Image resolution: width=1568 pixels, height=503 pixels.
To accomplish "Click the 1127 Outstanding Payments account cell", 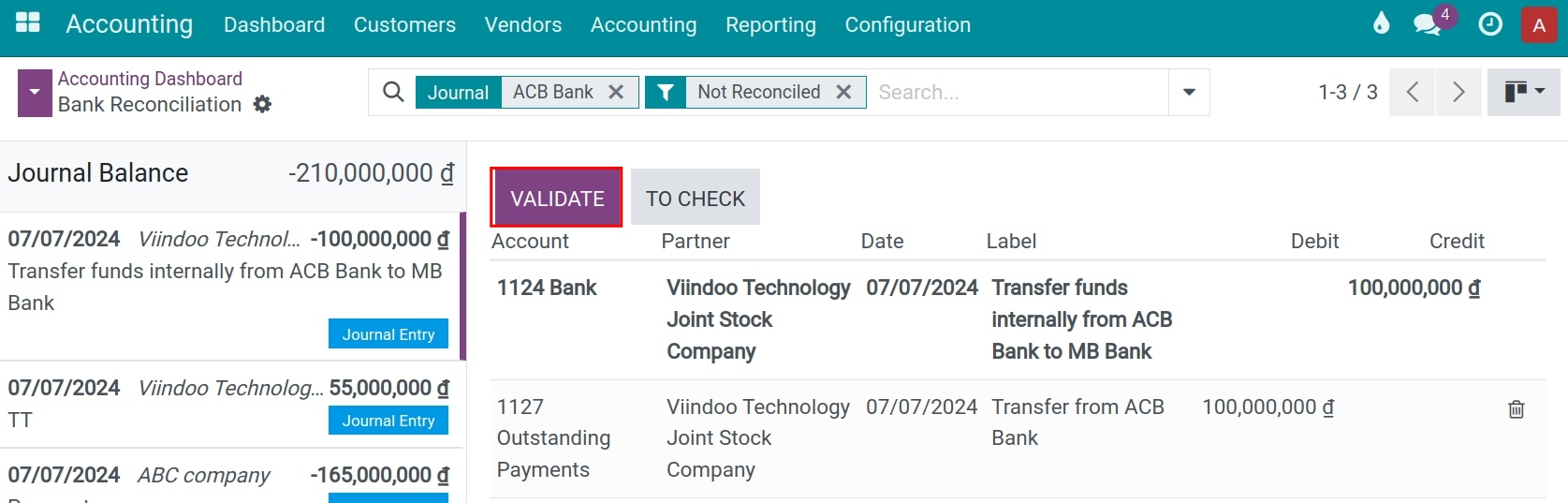I will click(x=553, y=438).
